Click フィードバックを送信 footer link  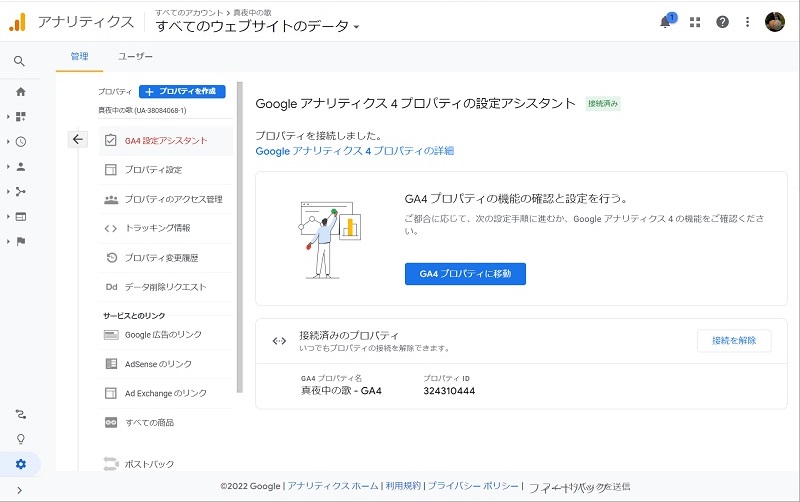[x=579, y=487]
